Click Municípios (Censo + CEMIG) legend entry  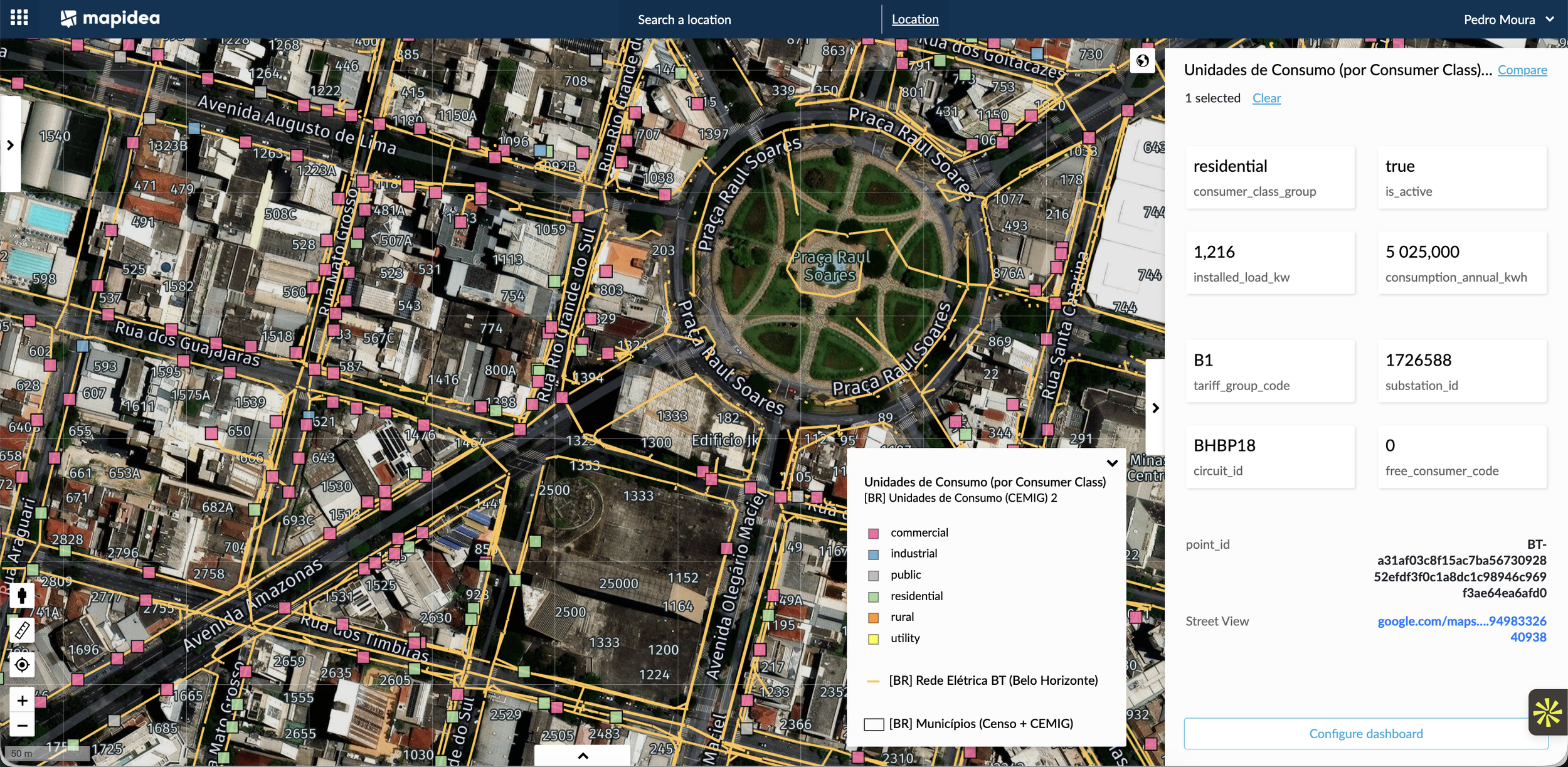click(969, 724)
